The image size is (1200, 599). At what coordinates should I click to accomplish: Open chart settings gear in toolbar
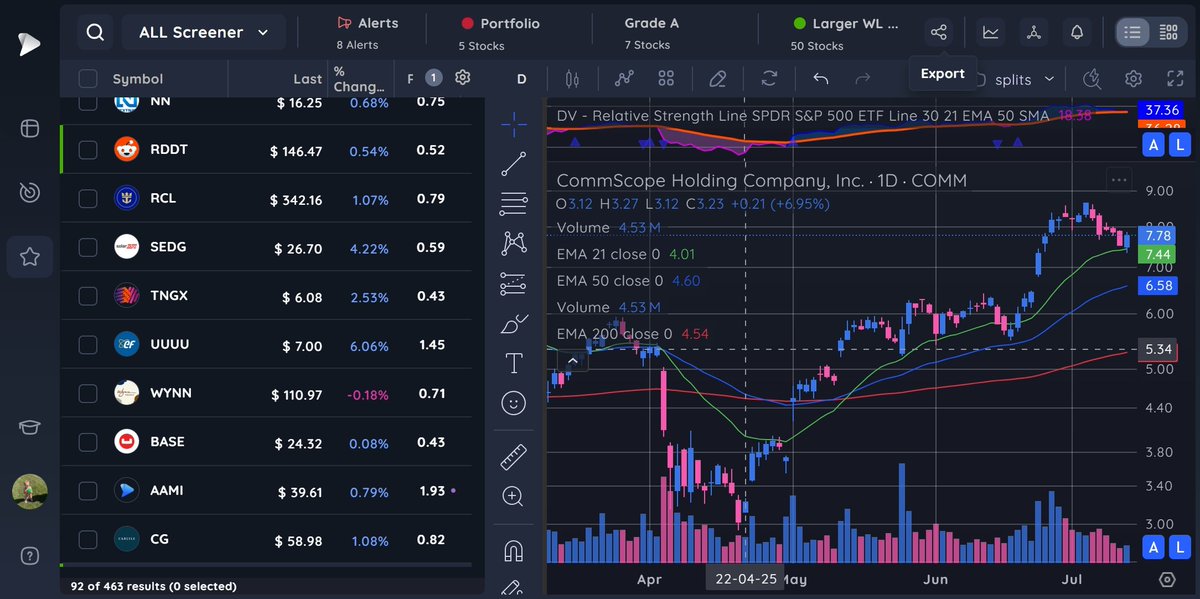pyautogui.click(x=1133, y=78)
